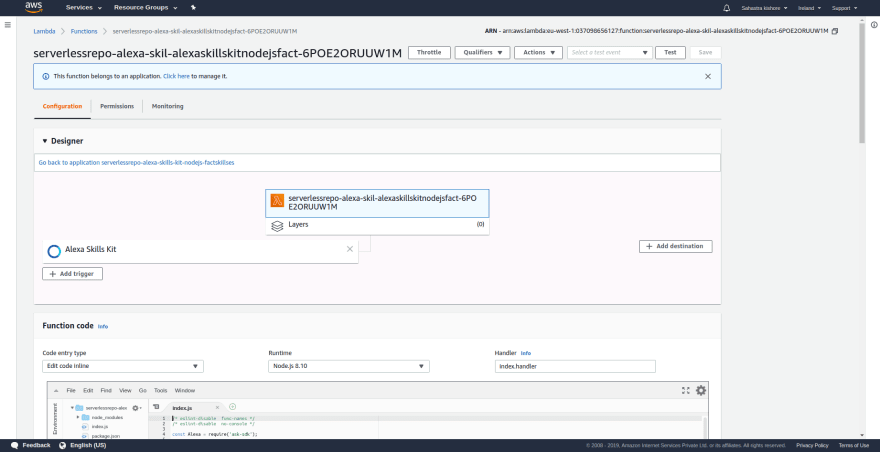Collapse the editor menu bar arrow
This screenshot has width=880, height=452.
pos(56,390)
